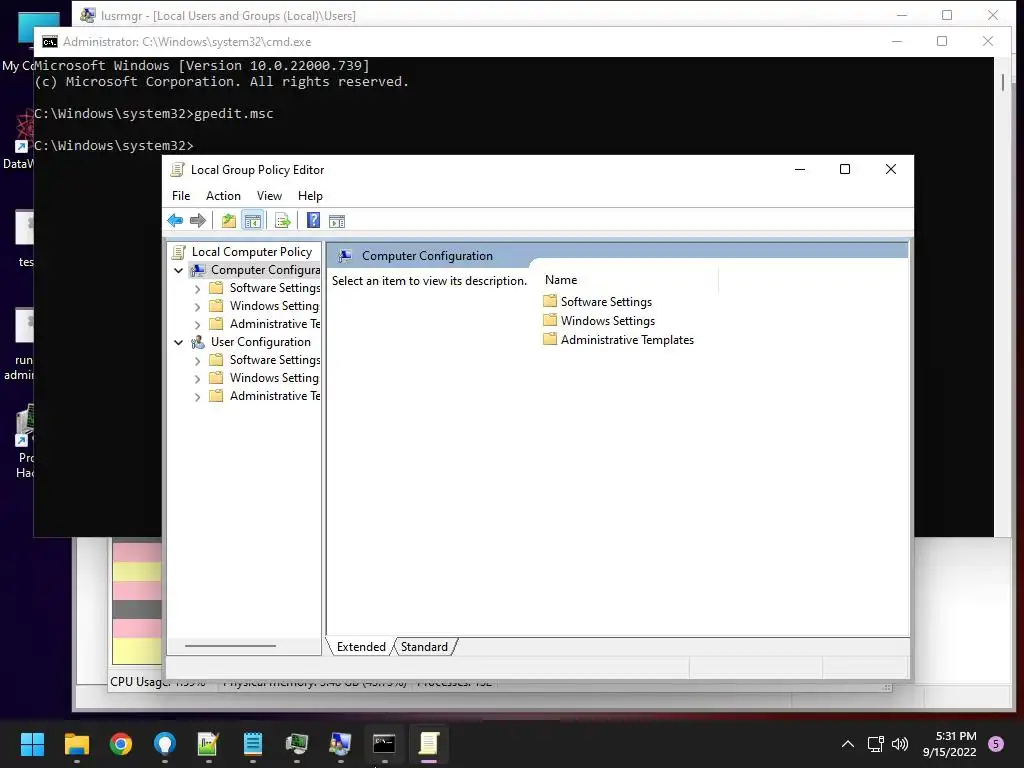Switch to the Extended tab

click(x=360, y=647)
